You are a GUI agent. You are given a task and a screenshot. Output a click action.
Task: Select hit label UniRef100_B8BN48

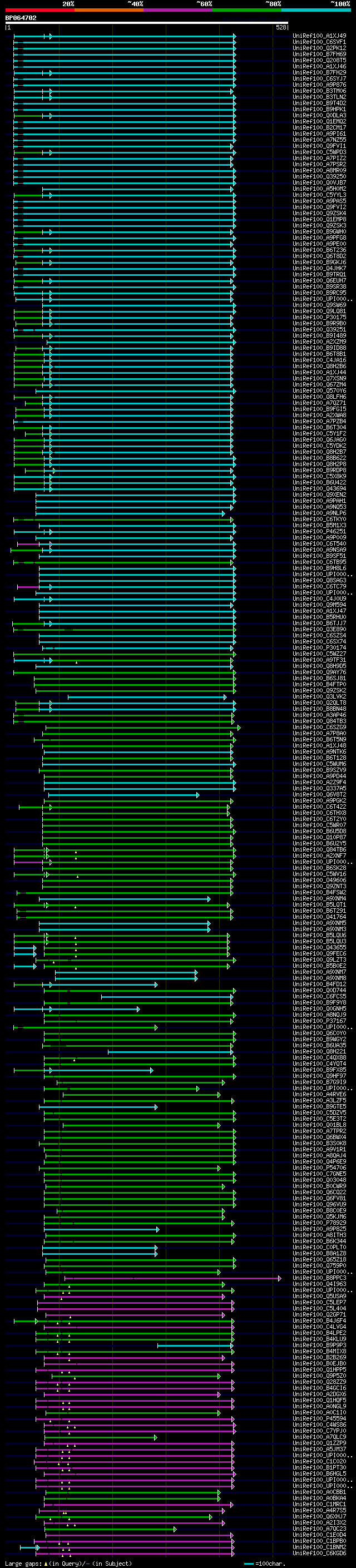tap(319, 709)
